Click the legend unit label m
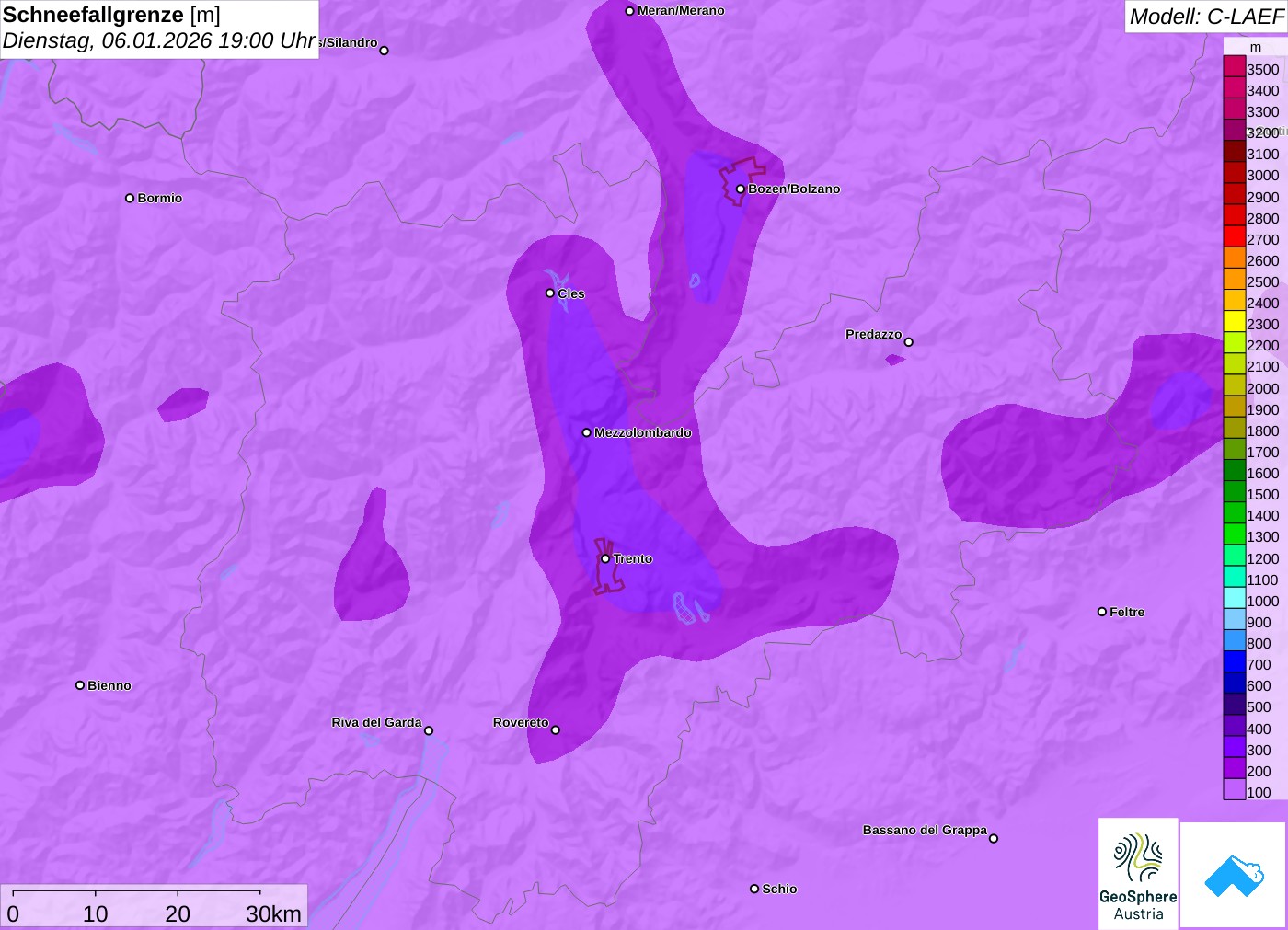This screenshot has width=1288, height=930. tap(1256, 47)
